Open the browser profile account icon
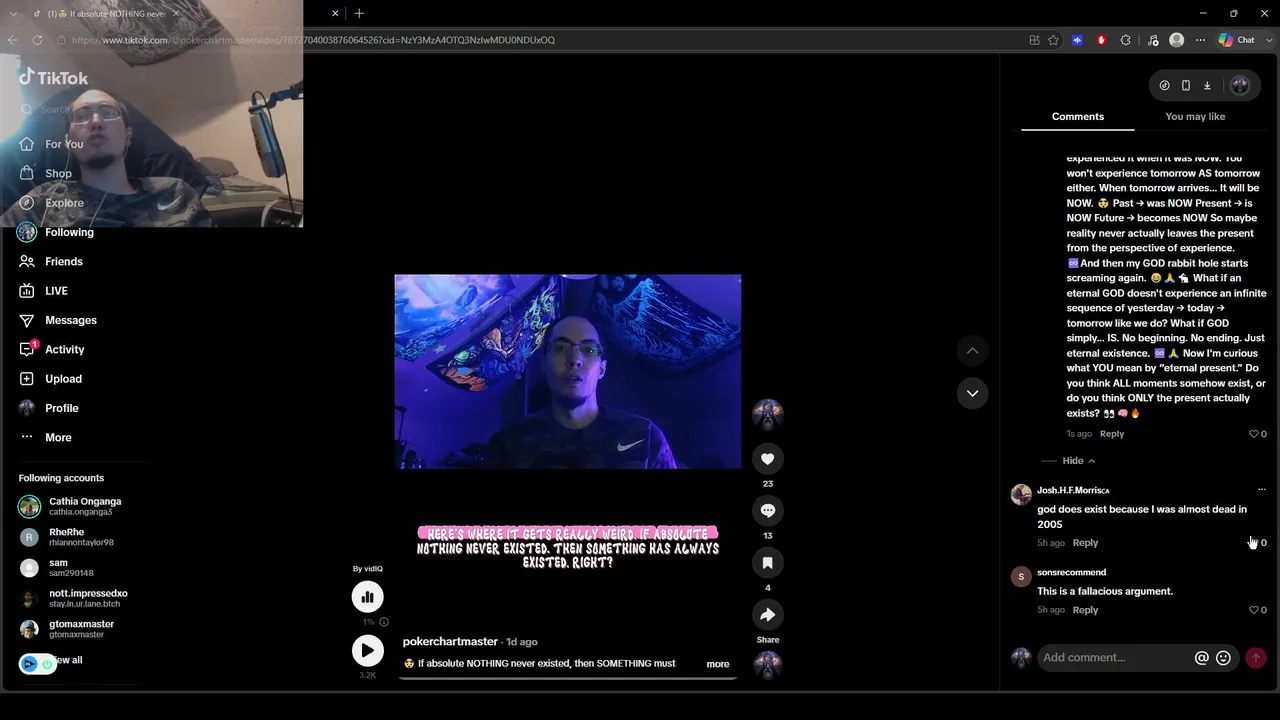The image size is (1280, 720). pyautogui.click(x=1177, y=40)
